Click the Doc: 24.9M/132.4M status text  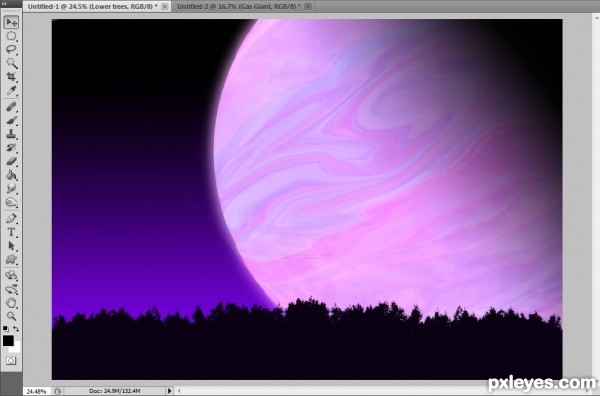(x=114, y=391)
